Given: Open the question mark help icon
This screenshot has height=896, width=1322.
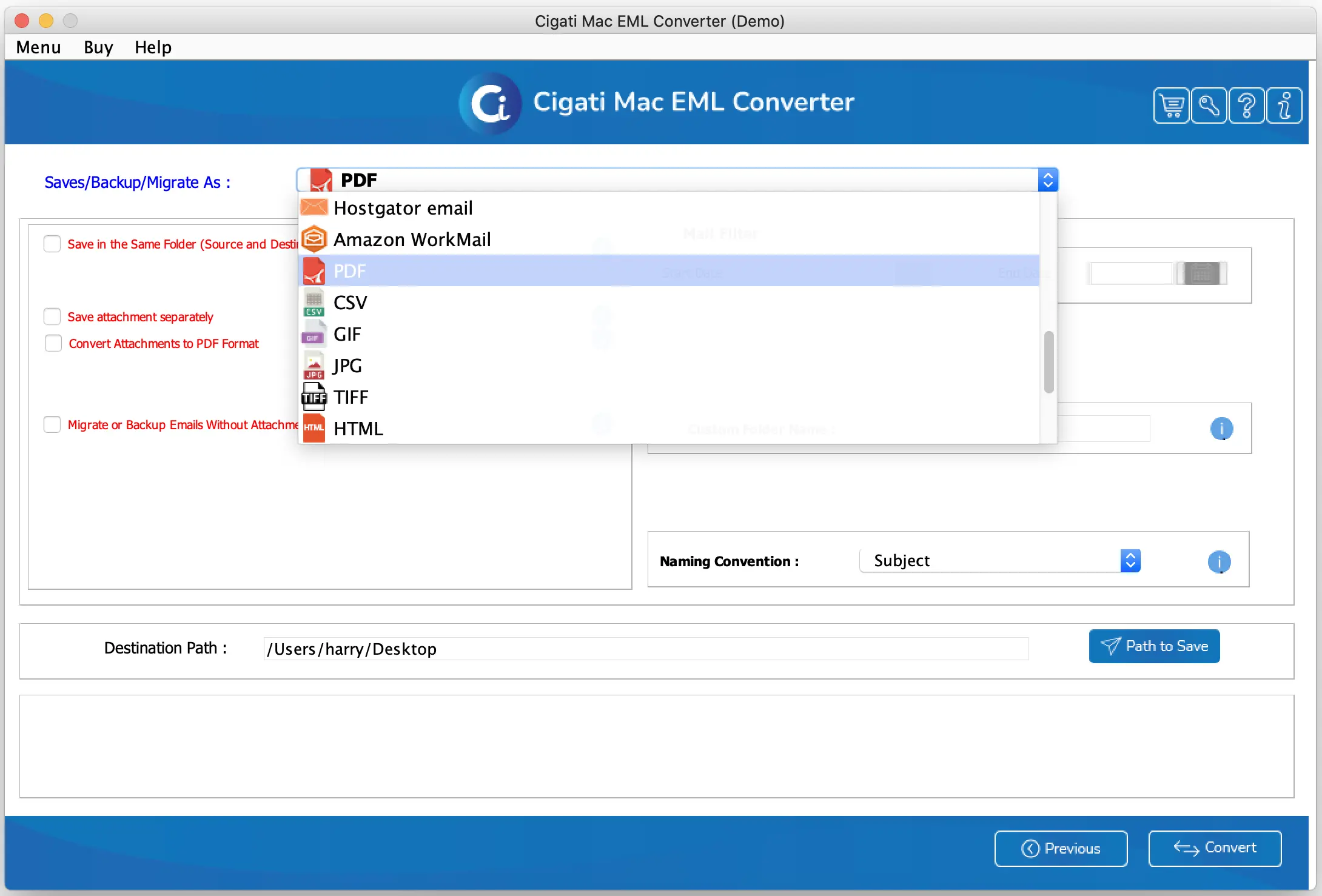Looking at the screenshot, I should click(1246, 105).
